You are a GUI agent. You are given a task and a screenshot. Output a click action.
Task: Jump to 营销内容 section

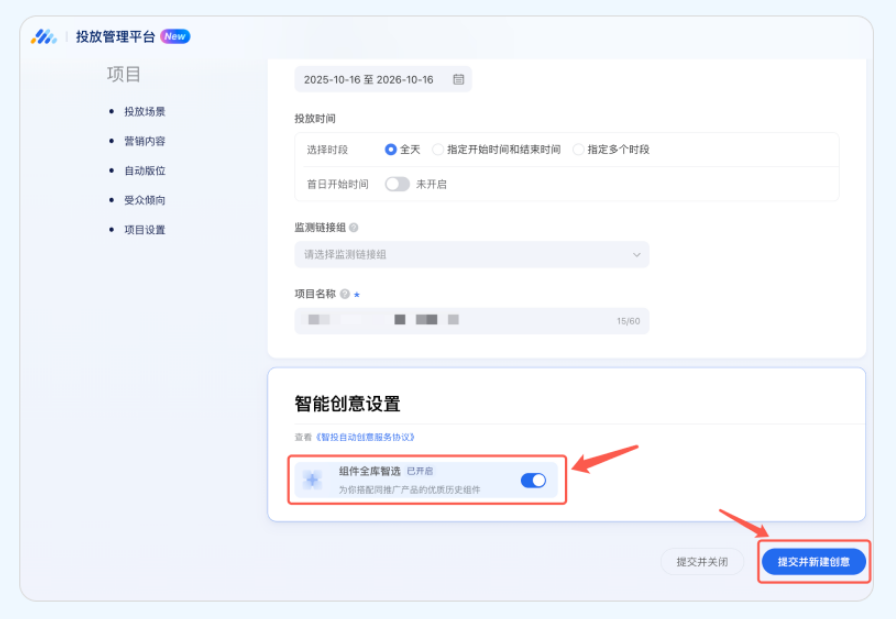pyautogui.click(x=144, y=141)
